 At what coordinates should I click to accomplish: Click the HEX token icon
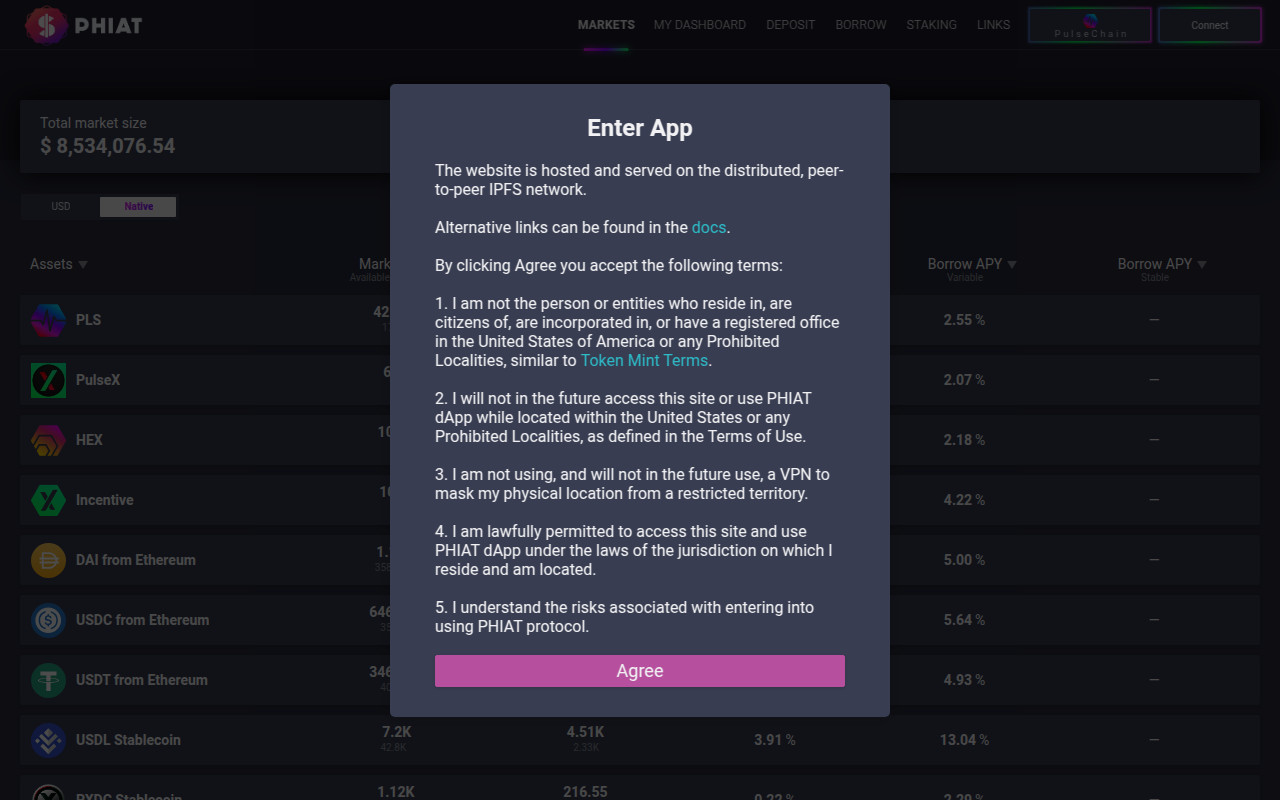48,440
